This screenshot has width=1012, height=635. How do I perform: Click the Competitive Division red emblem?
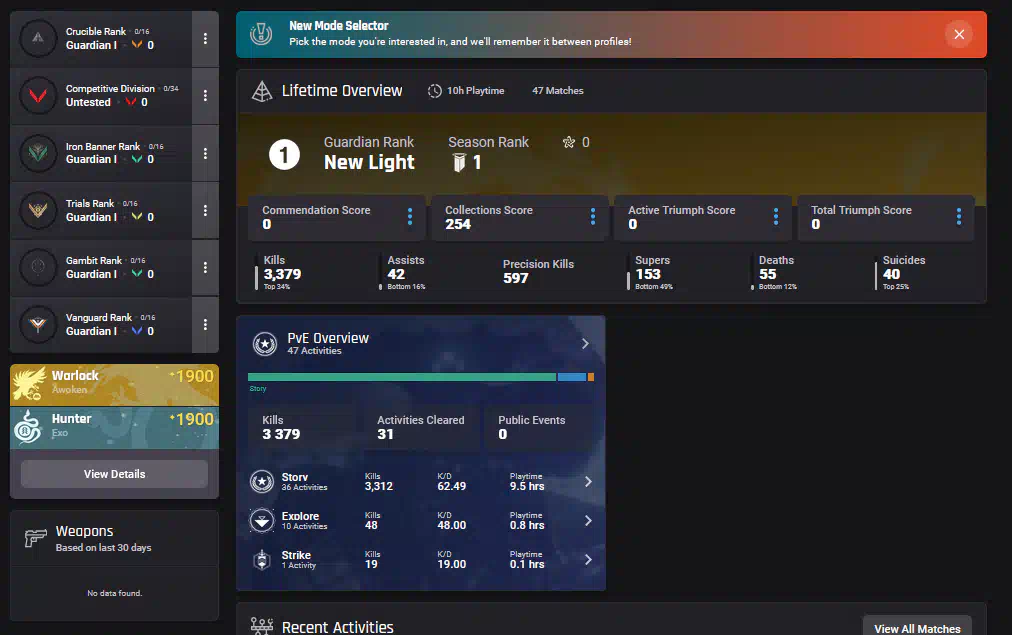(x=38, y=96)
